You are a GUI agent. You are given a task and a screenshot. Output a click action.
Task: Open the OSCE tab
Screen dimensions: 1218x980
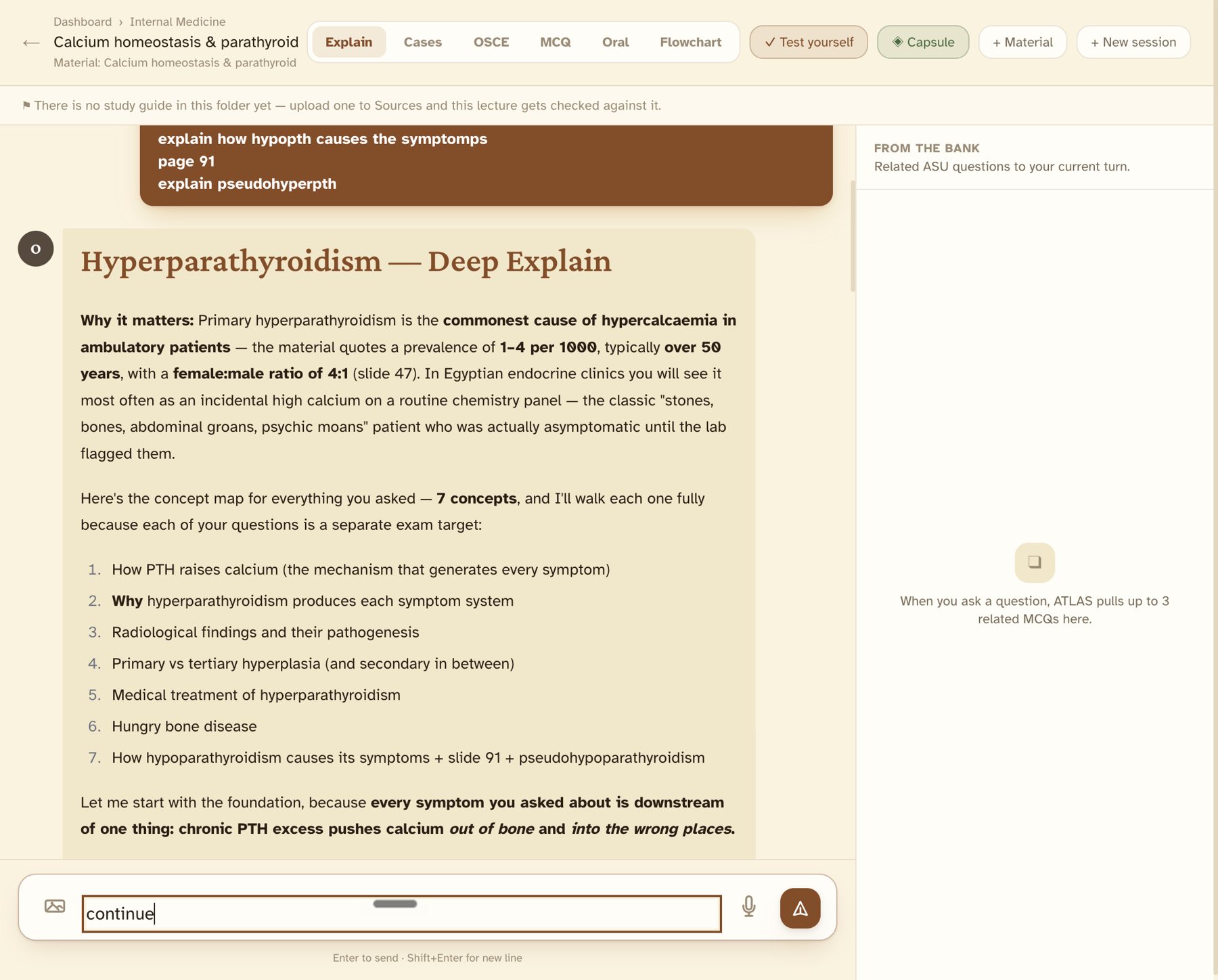tap(491, 42)
